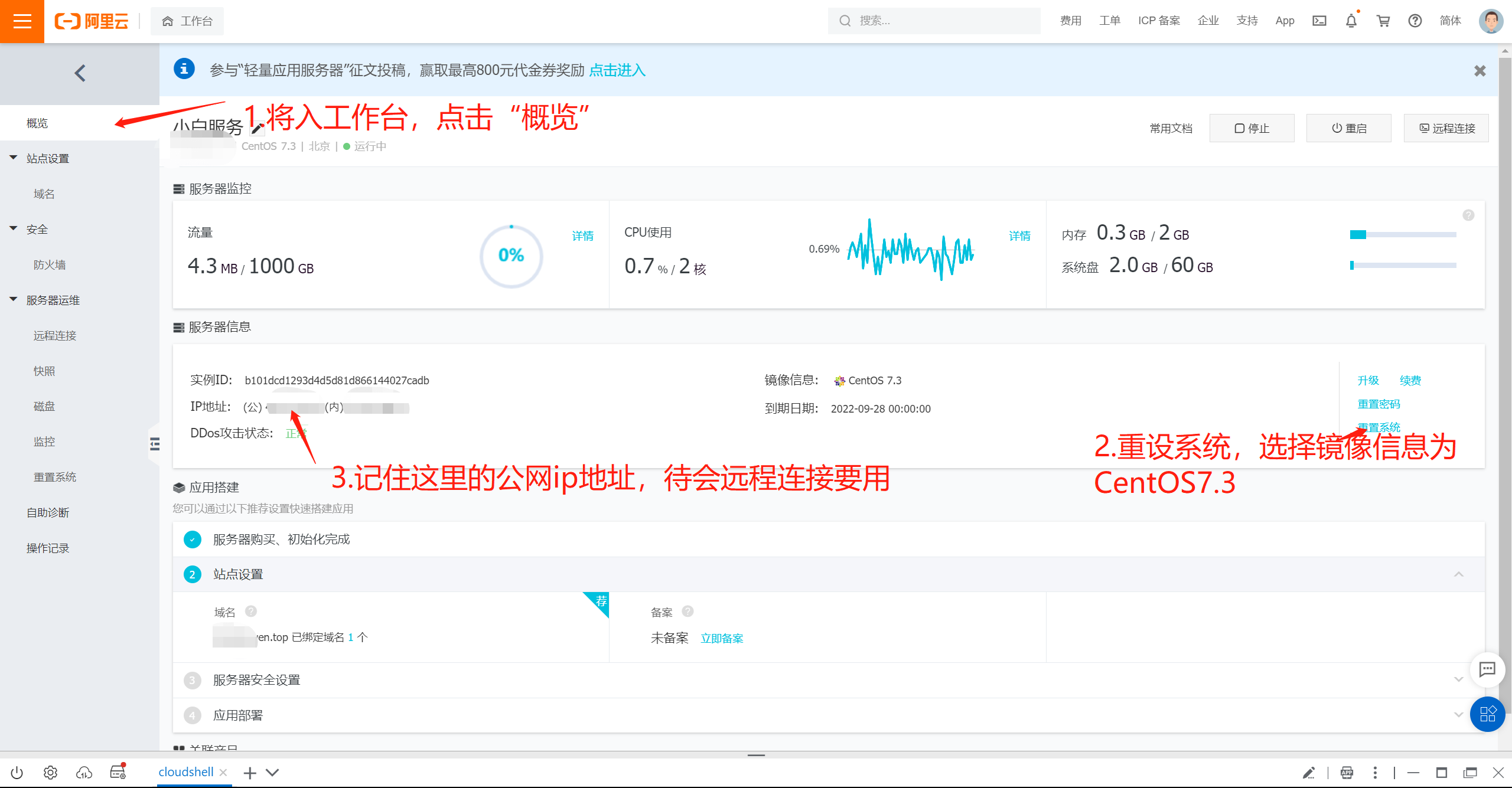This screenshot has width=1512, height=788.
Task: Close the promotional info banner
Action: click(1480, 71)
